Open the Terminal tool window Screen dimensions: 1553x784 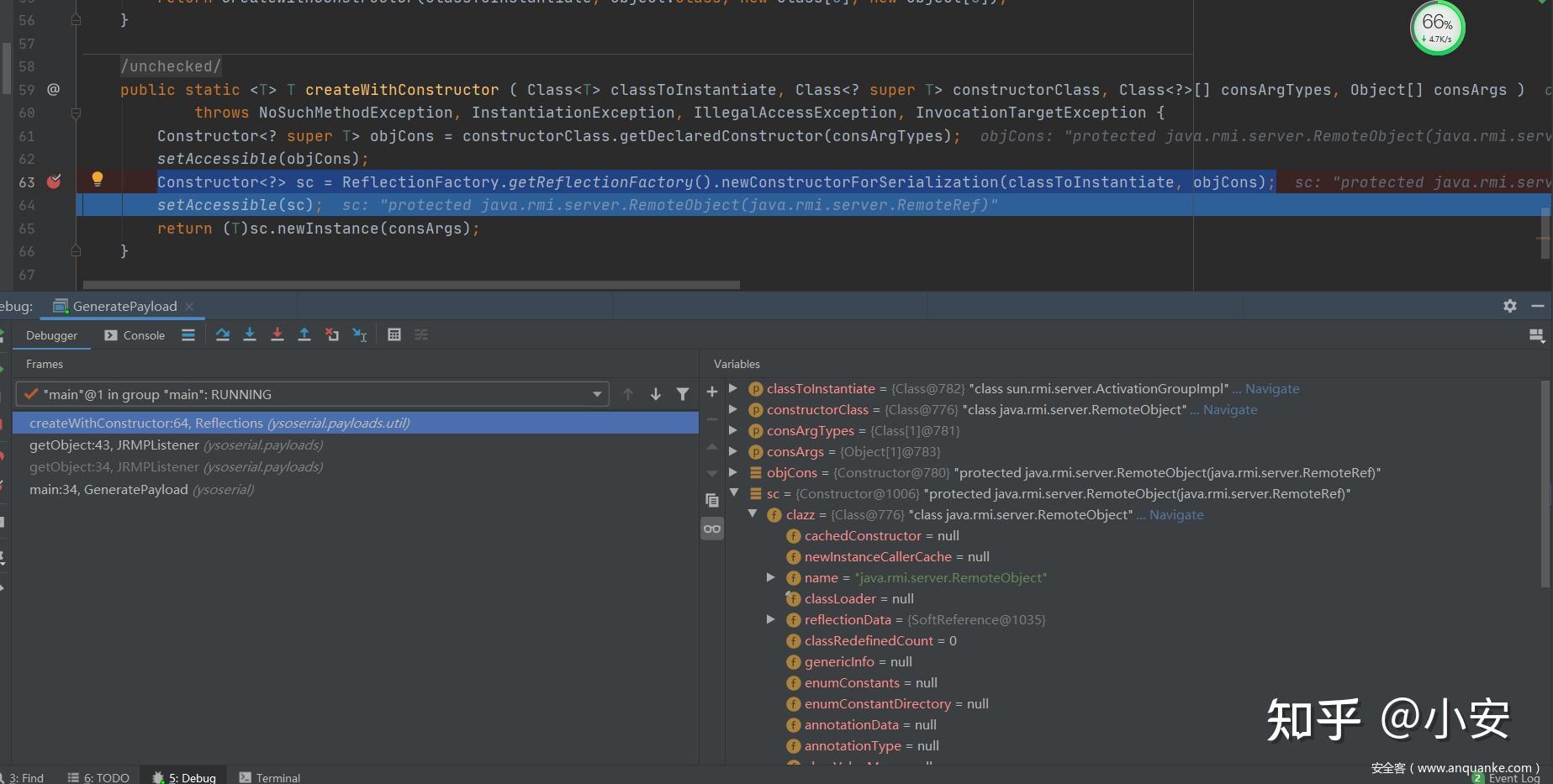point(270,777)
